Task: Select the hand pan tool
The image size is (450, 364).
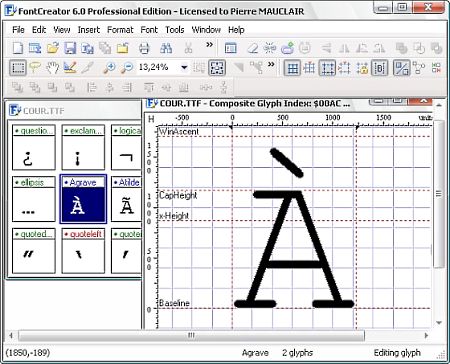Action: click(x=52, y=68)
